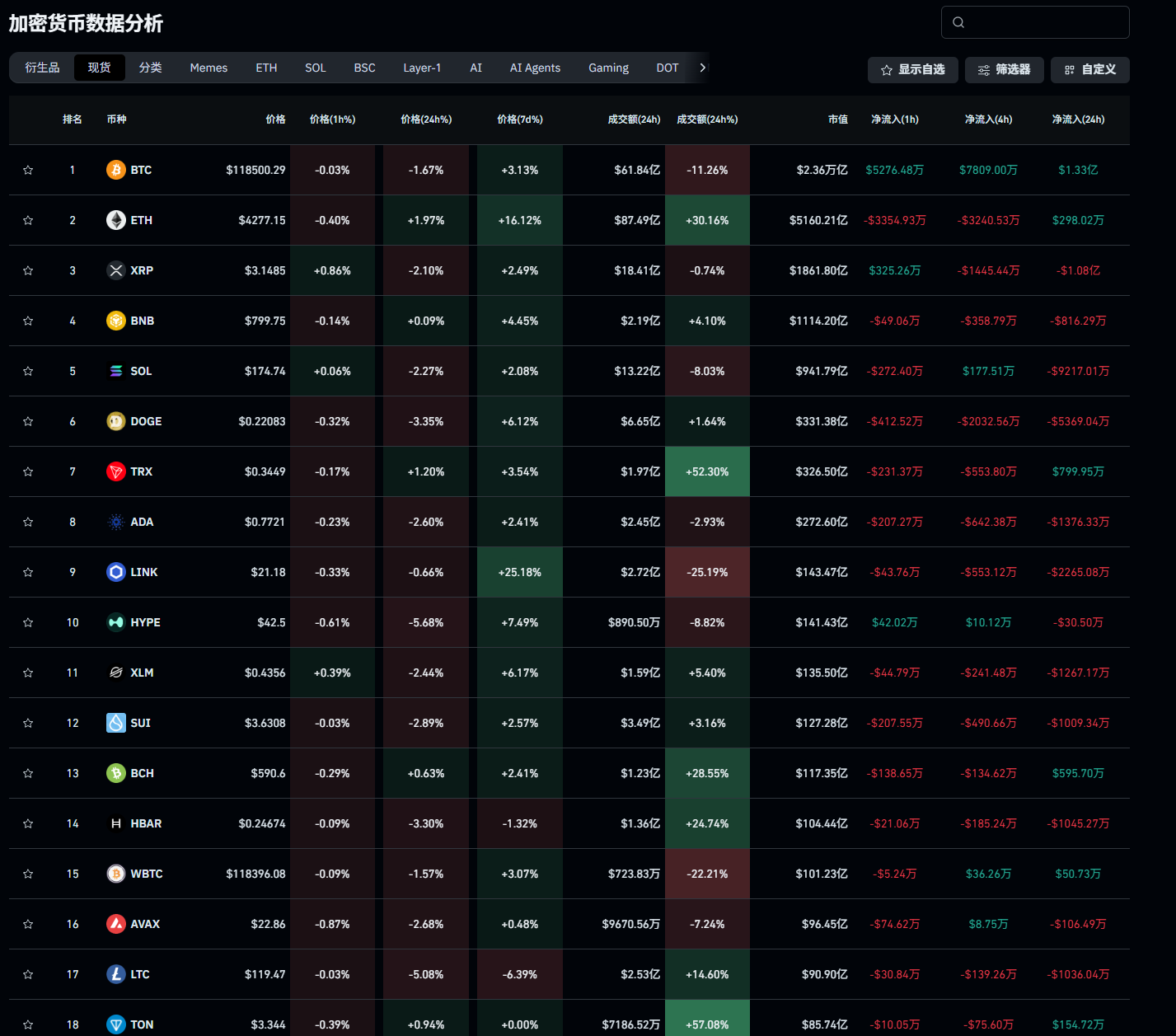The height and width of the screenshot is (1036, 1176).
Task: Open the HBAR coin name link
Action: tap(146, 823)
